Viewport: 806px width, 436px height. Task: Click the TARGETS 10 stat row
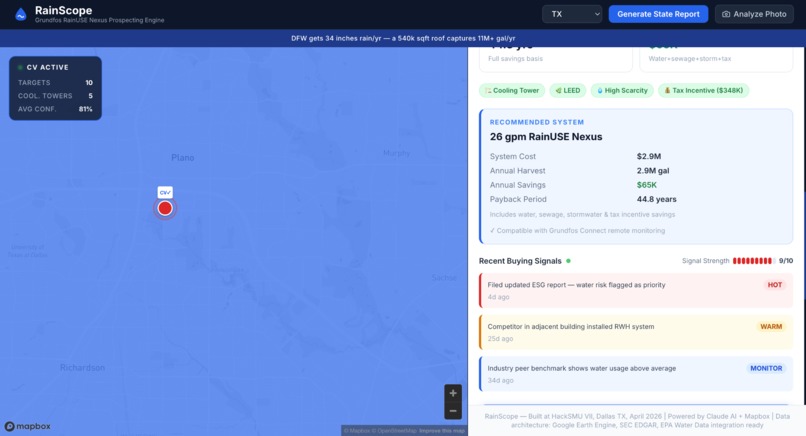point(55,82)
